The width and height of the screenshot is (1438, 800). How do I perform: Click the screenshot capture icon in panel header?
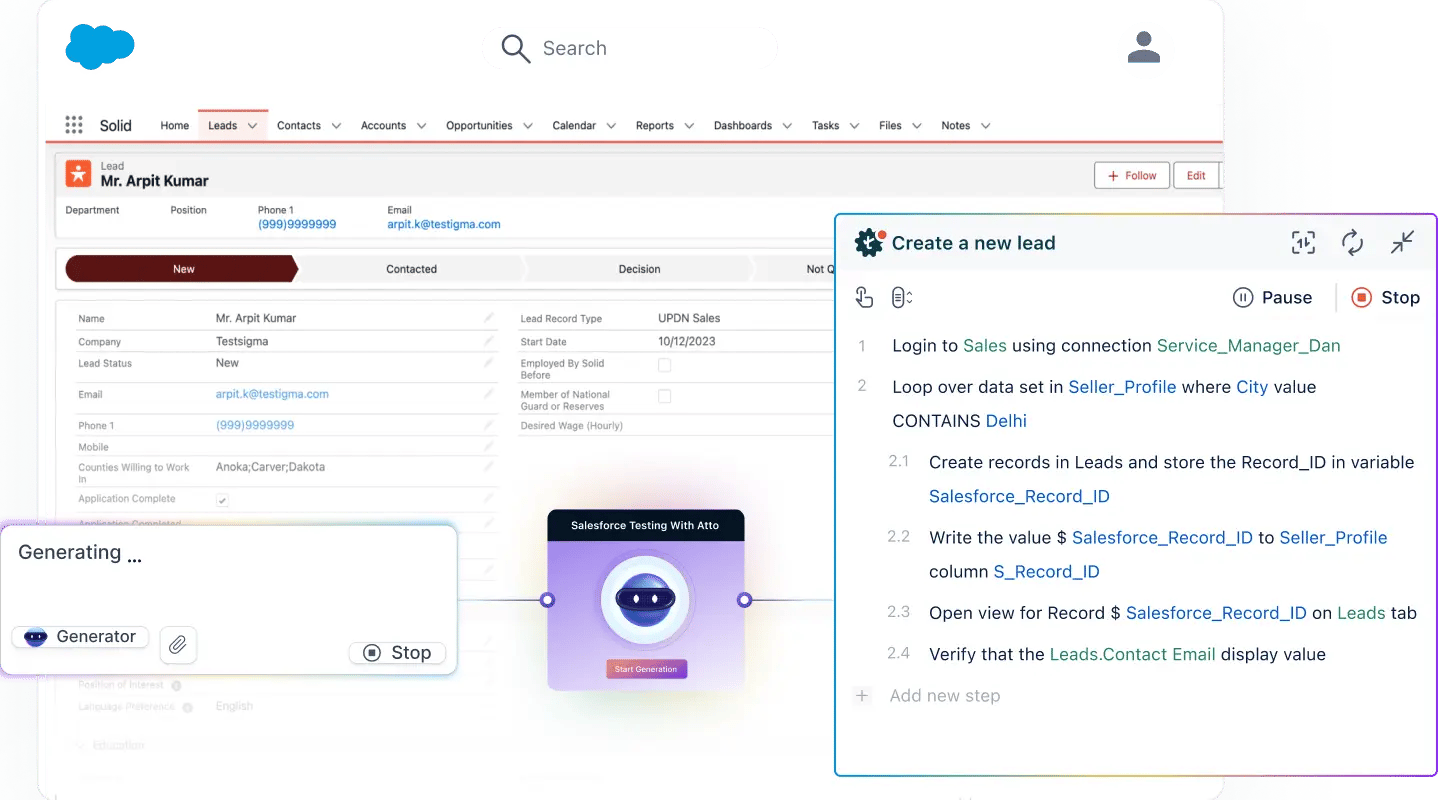point(1303,242)
